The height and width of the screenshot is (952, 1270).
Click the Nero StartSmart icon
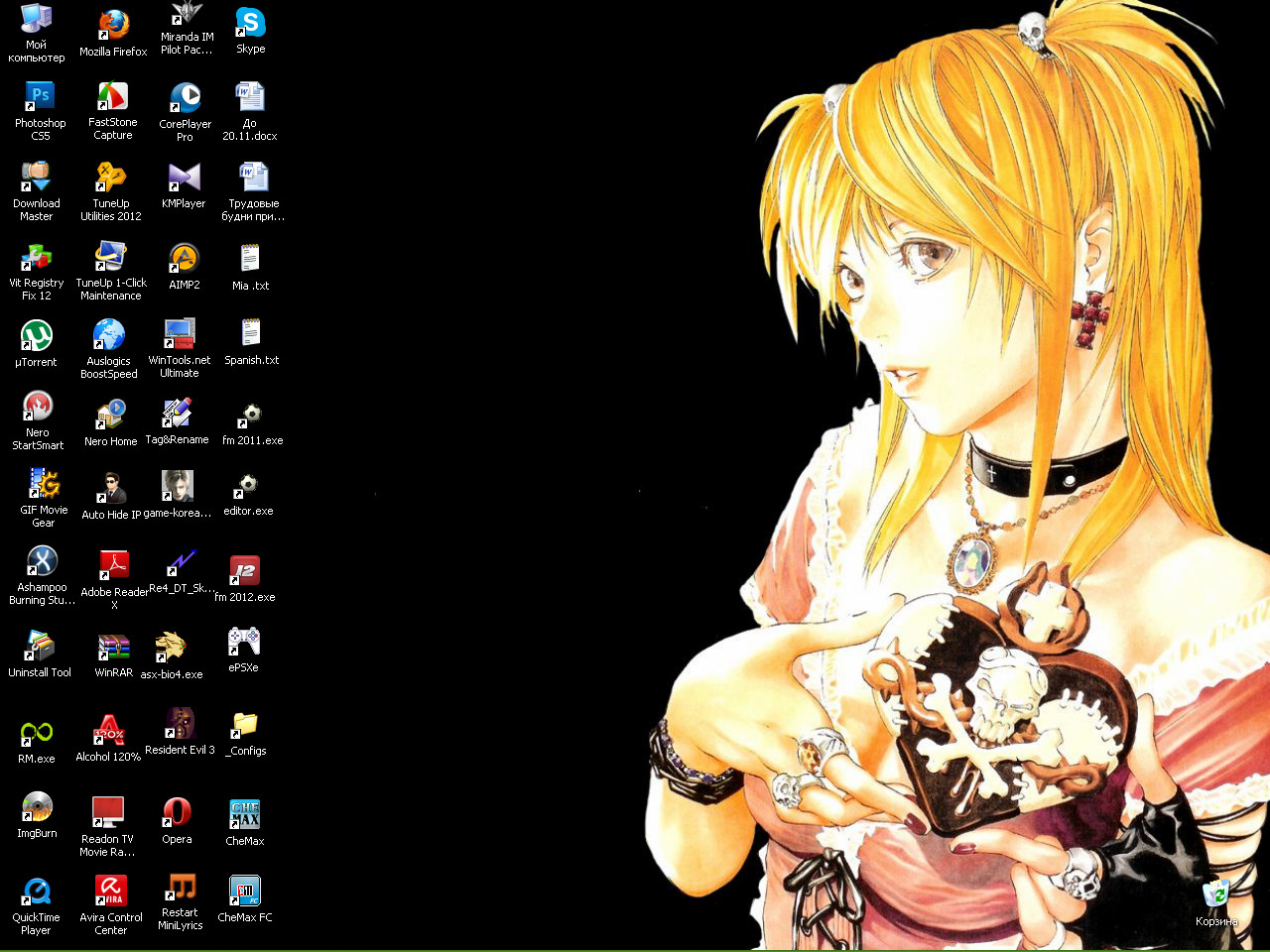click(38, 407)
